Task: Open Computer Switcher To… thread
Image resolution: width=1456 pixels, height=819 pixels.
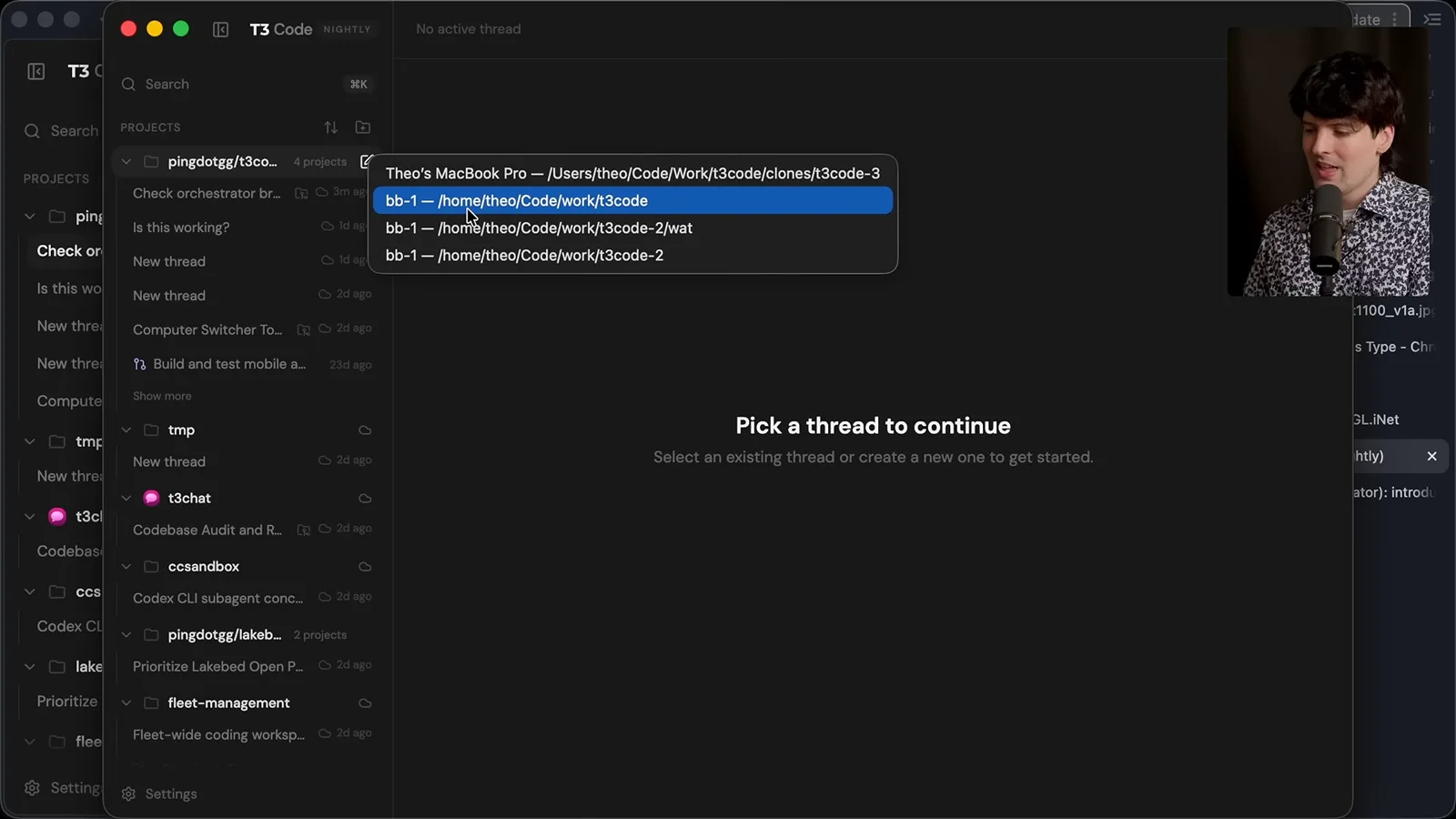Action: [207, 329]
